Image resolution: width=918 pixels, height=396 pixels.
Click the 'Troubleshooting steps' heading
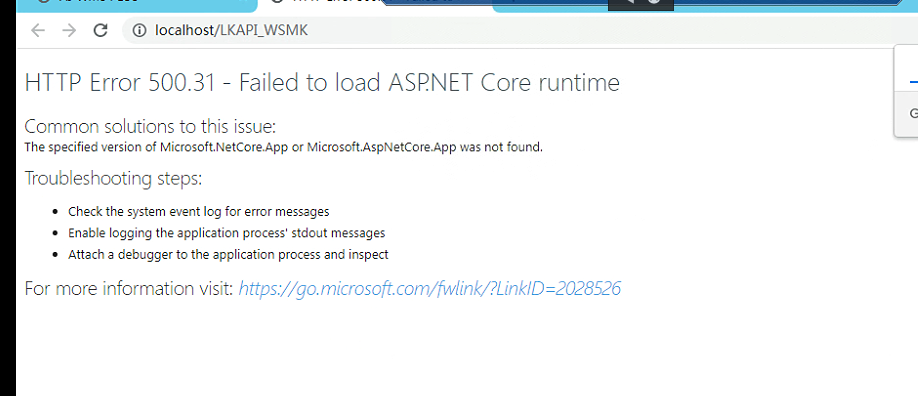click(x=113, y=178)
